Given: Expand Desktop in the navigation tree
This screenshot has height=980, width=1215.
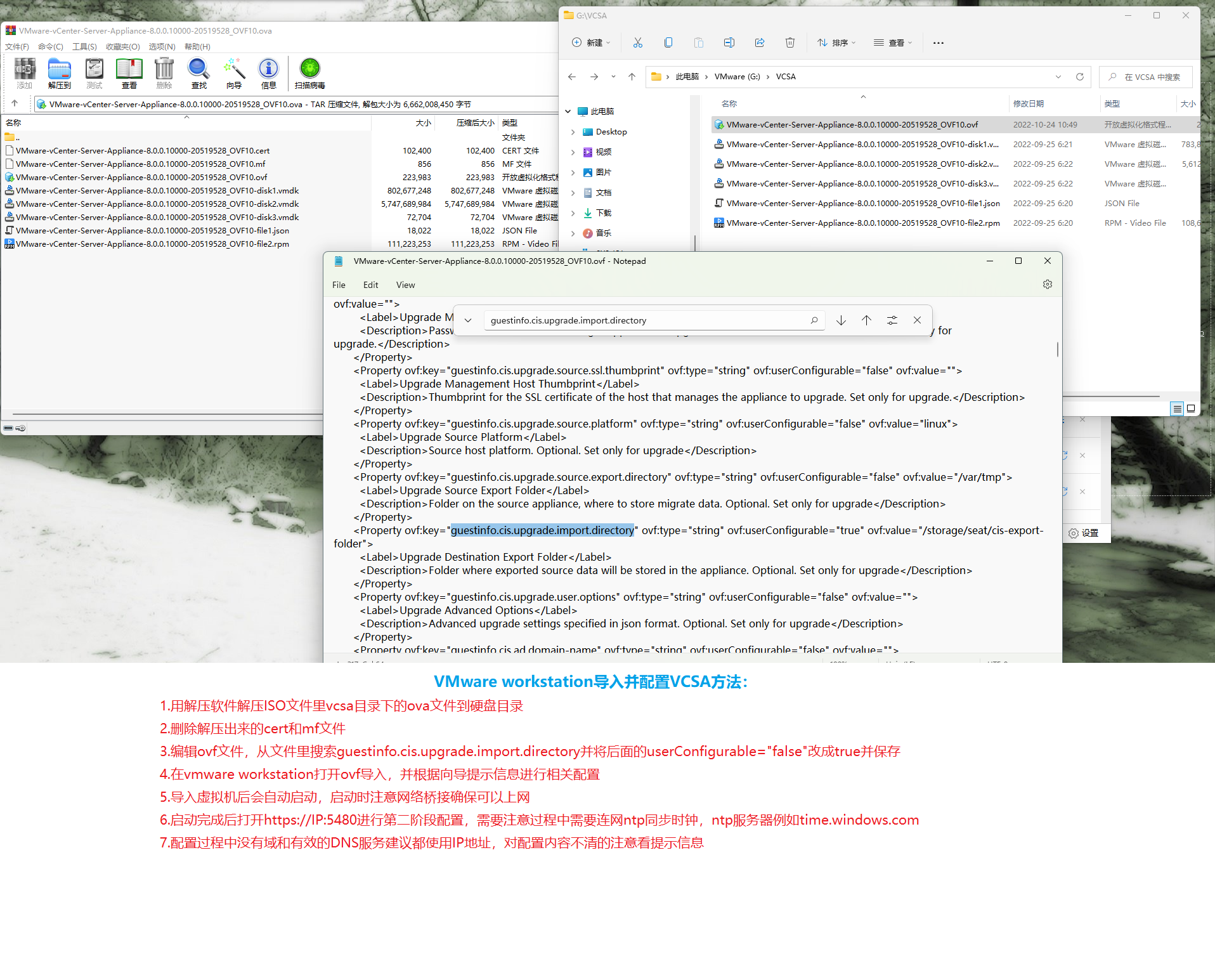Looking at the screenshot, I should [x=573, y=132].
